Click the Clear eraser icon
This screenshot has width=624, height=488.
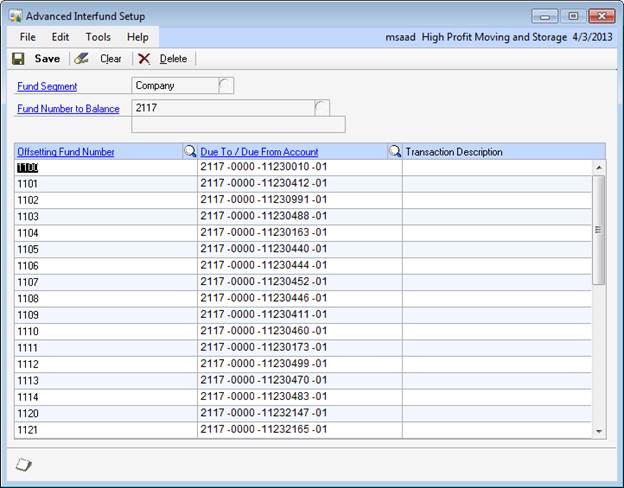pos(81,59)
